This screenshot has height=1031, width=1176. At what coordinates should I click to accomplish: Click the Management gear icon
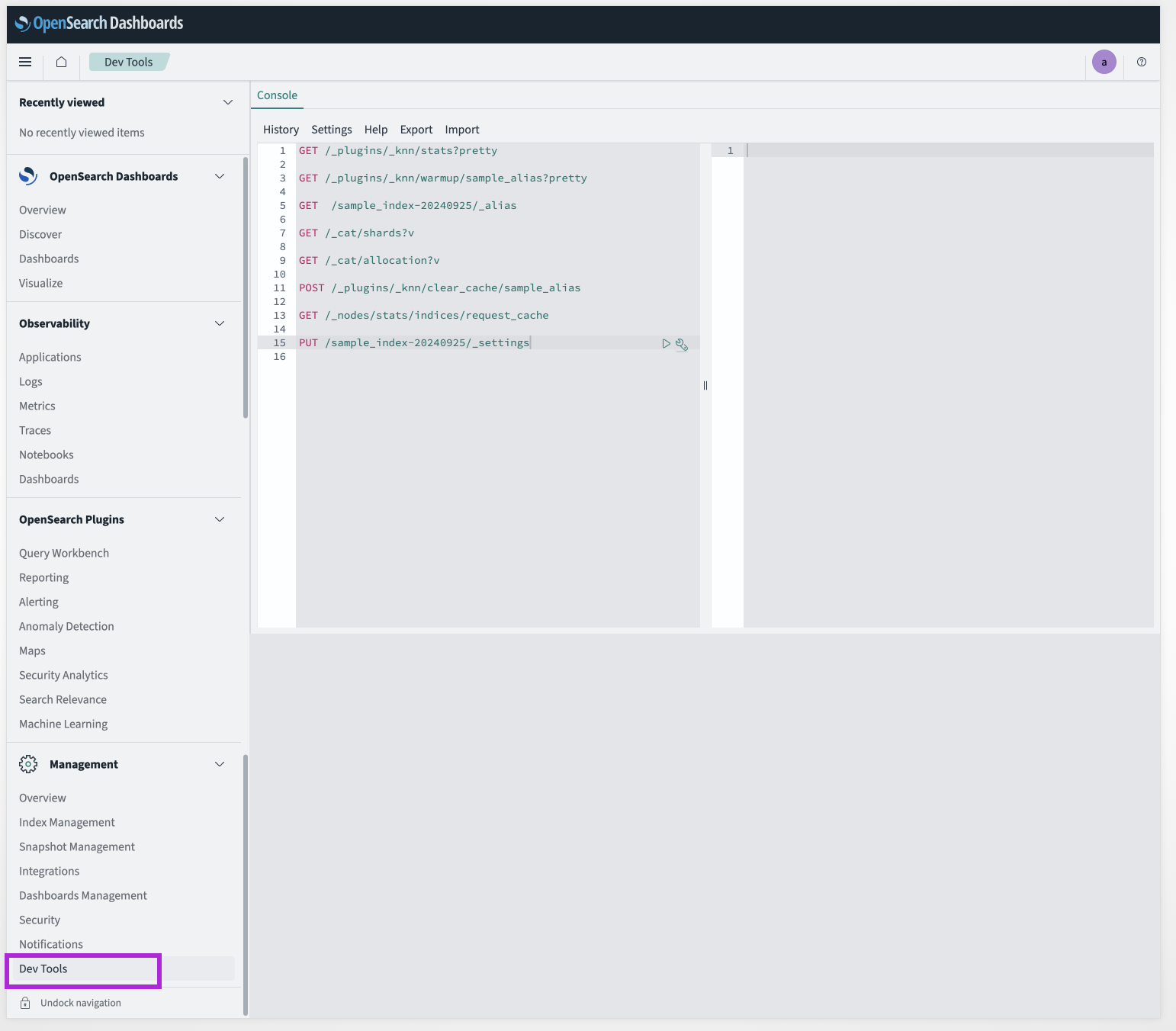pyautogui.click(x=28, y=764)
